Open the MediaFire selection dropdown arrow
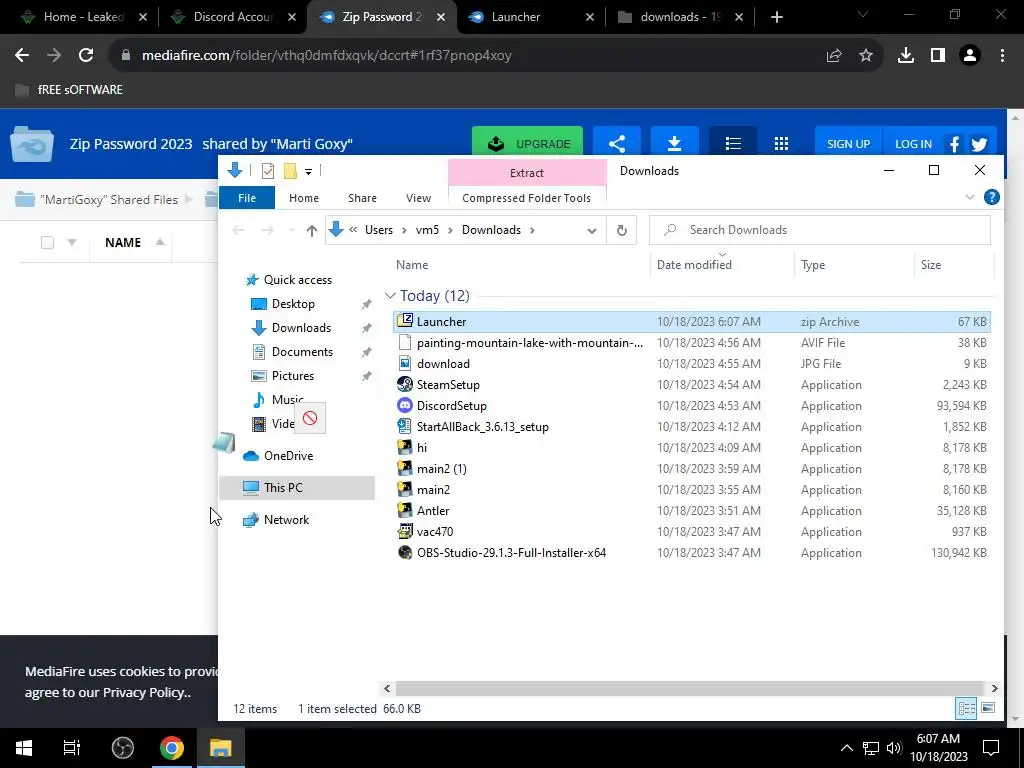 [72, 243]
